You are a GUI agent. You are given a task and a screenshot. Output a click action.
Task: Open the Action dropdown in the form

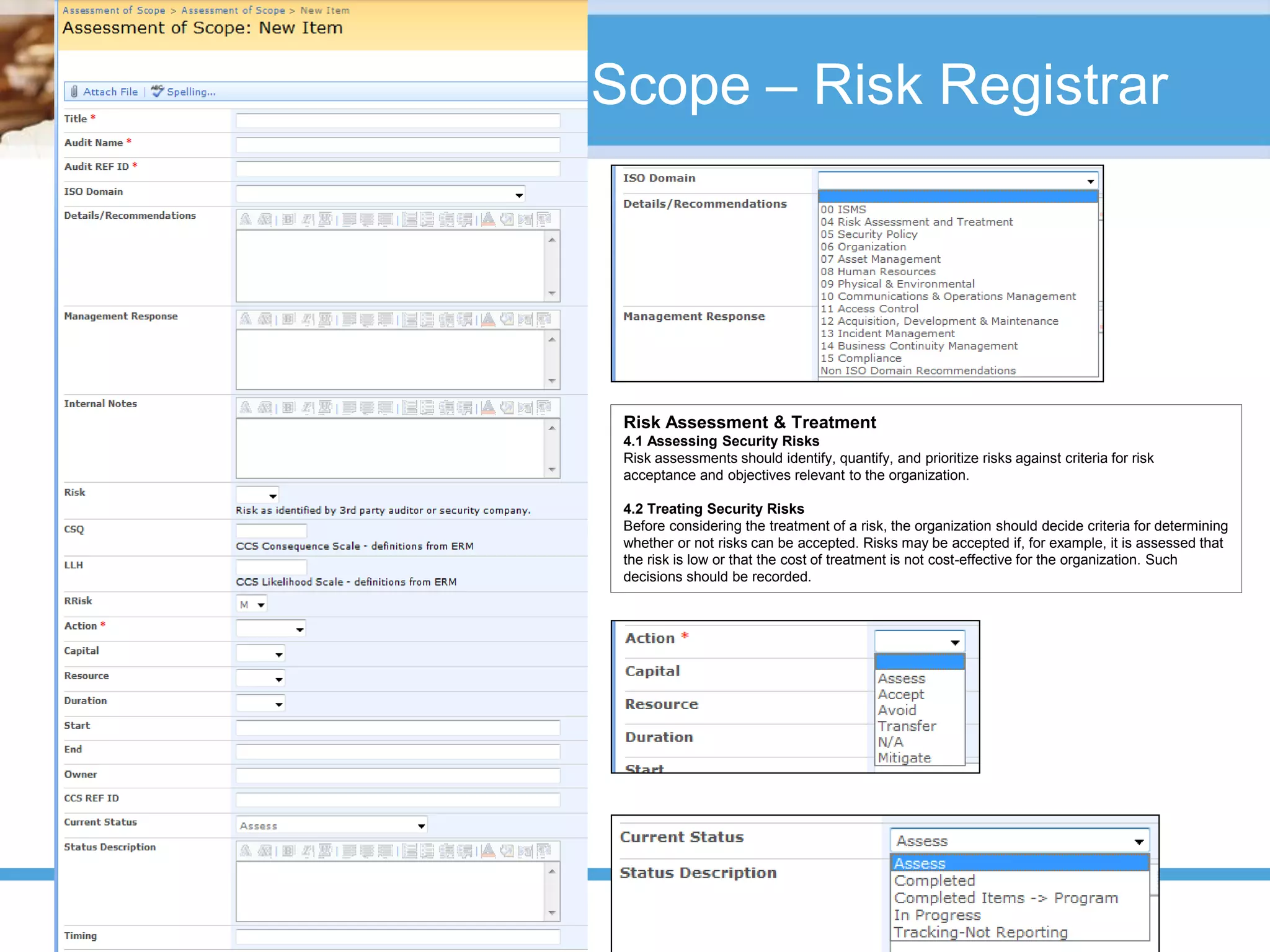271,629
